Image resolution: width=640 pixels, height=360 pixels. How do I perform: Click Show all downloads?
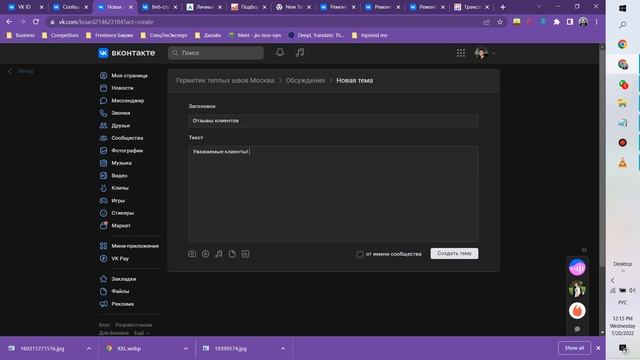pyautogui.click(x=574, y=348)
